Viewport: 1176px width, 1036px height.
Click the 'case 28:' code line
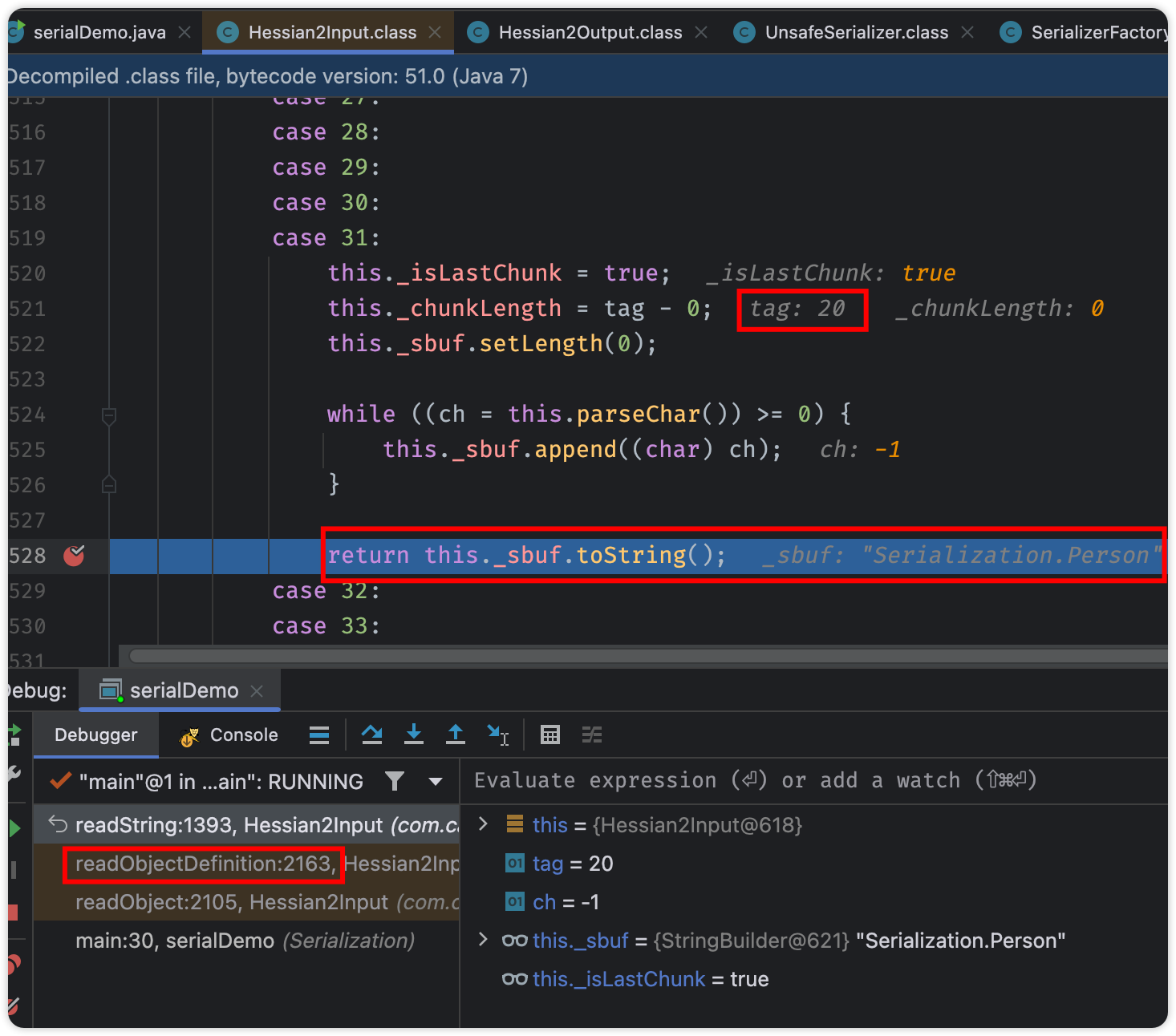pyautogui.click(x=326, y=132)
